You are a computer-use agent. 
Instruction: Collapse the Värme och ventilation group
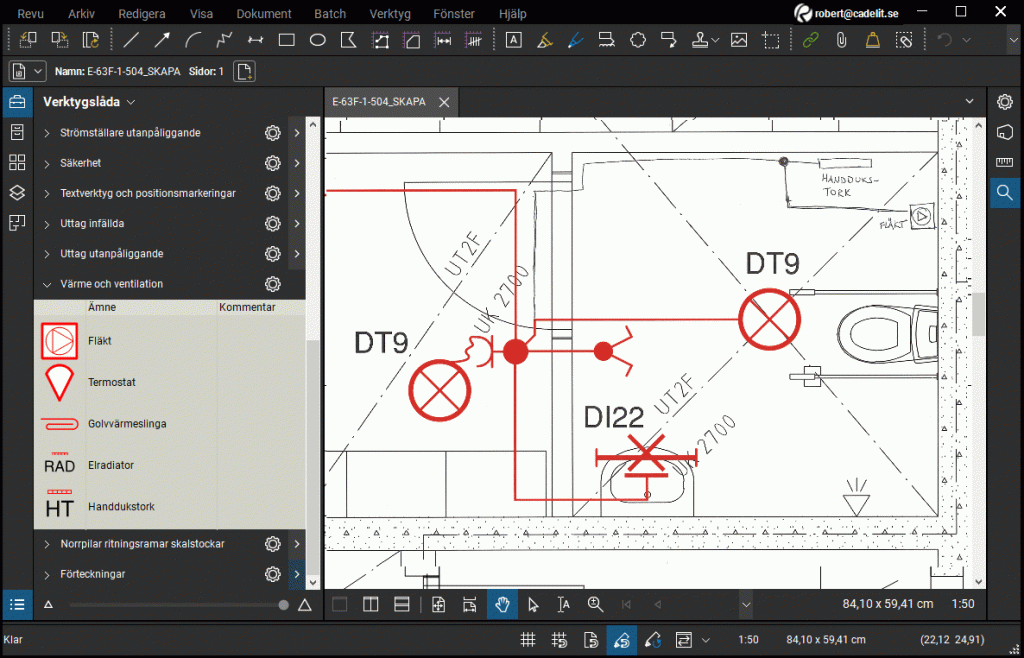pos(47,284)
